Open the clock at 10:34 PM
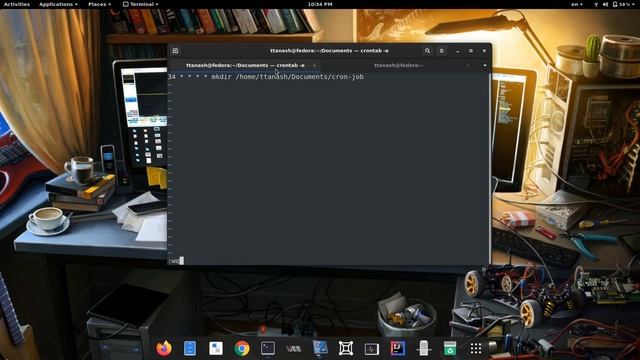640x360 pixels. pos(320,4)
